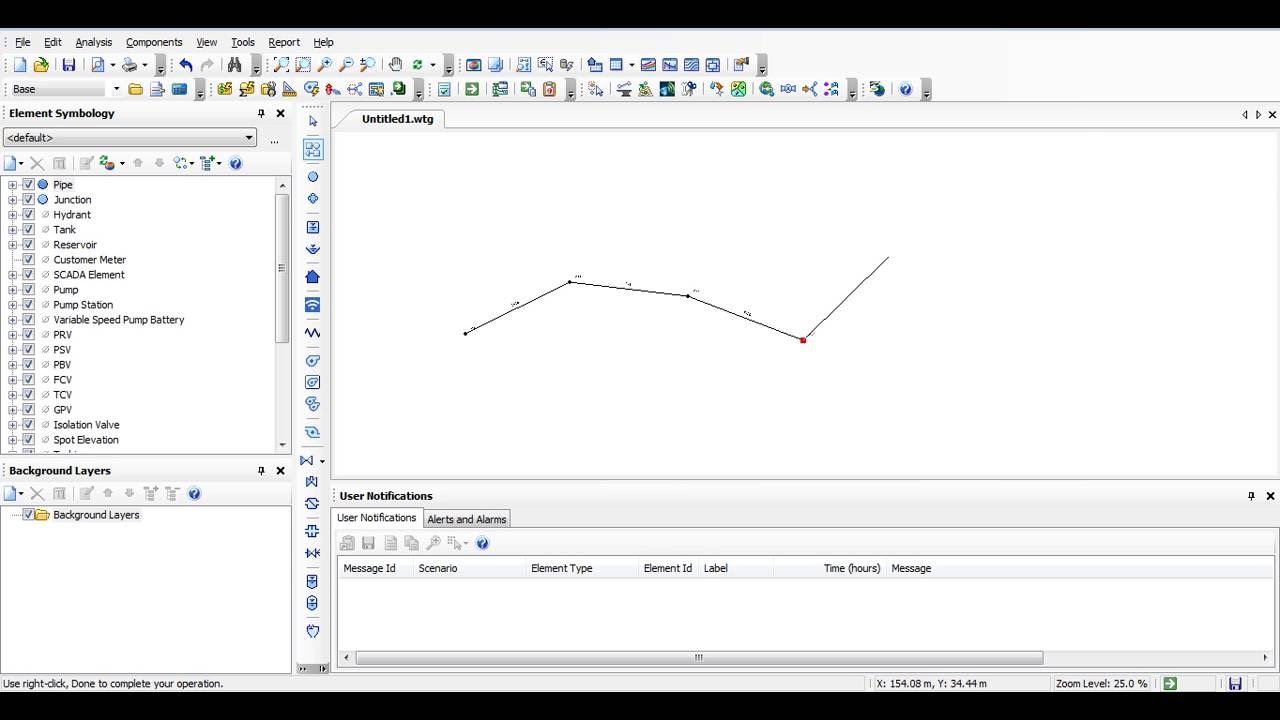Select the SCADA Element tool
The image size is (1280, 720).
[x=313, y=305]
